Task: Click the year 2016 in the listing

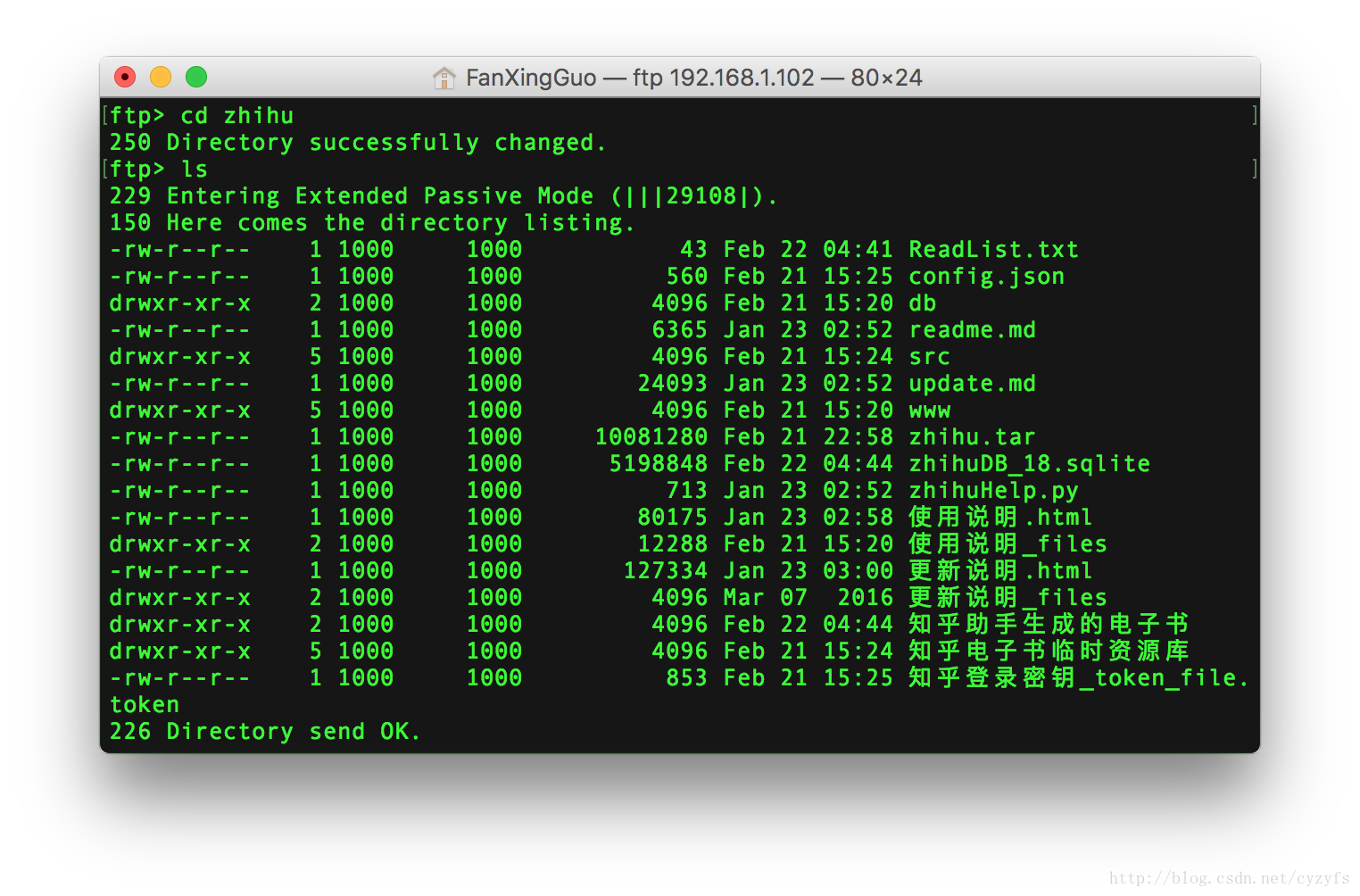Action: 865,598
